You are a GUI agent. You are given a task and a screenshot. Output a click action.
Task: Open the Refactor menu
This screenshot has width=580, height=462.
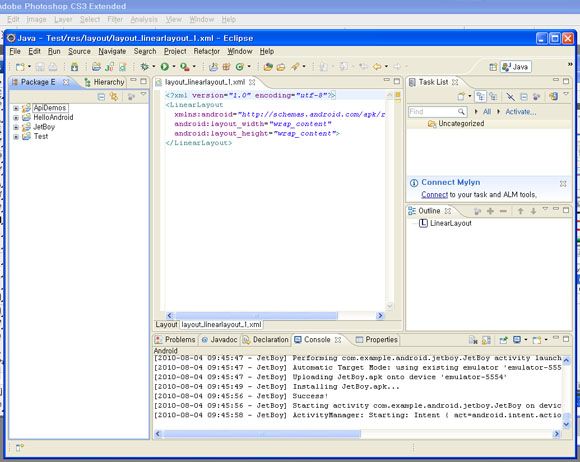(x=206, y=51)
